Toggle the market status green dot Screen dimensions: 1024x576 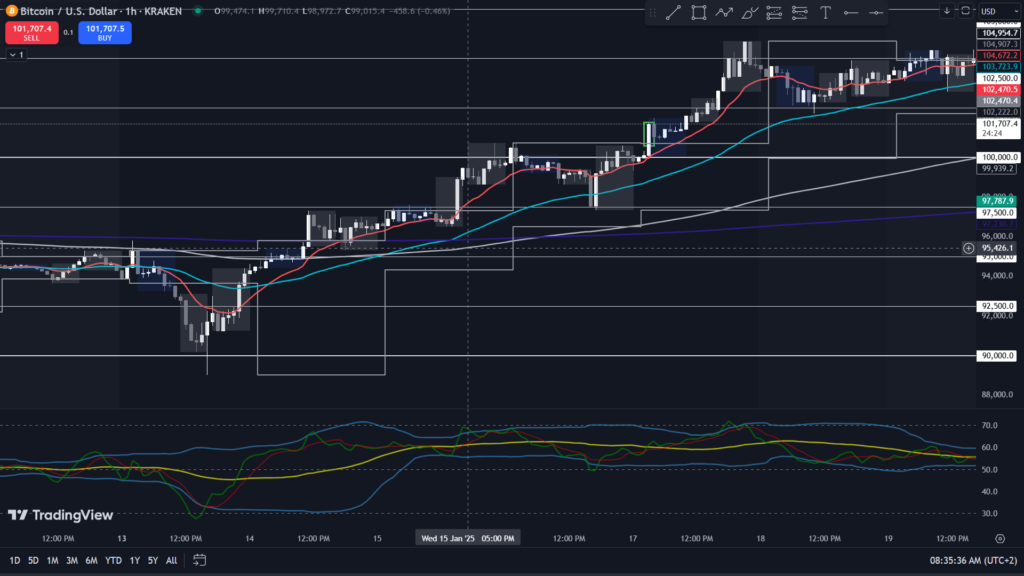(198, 11)
